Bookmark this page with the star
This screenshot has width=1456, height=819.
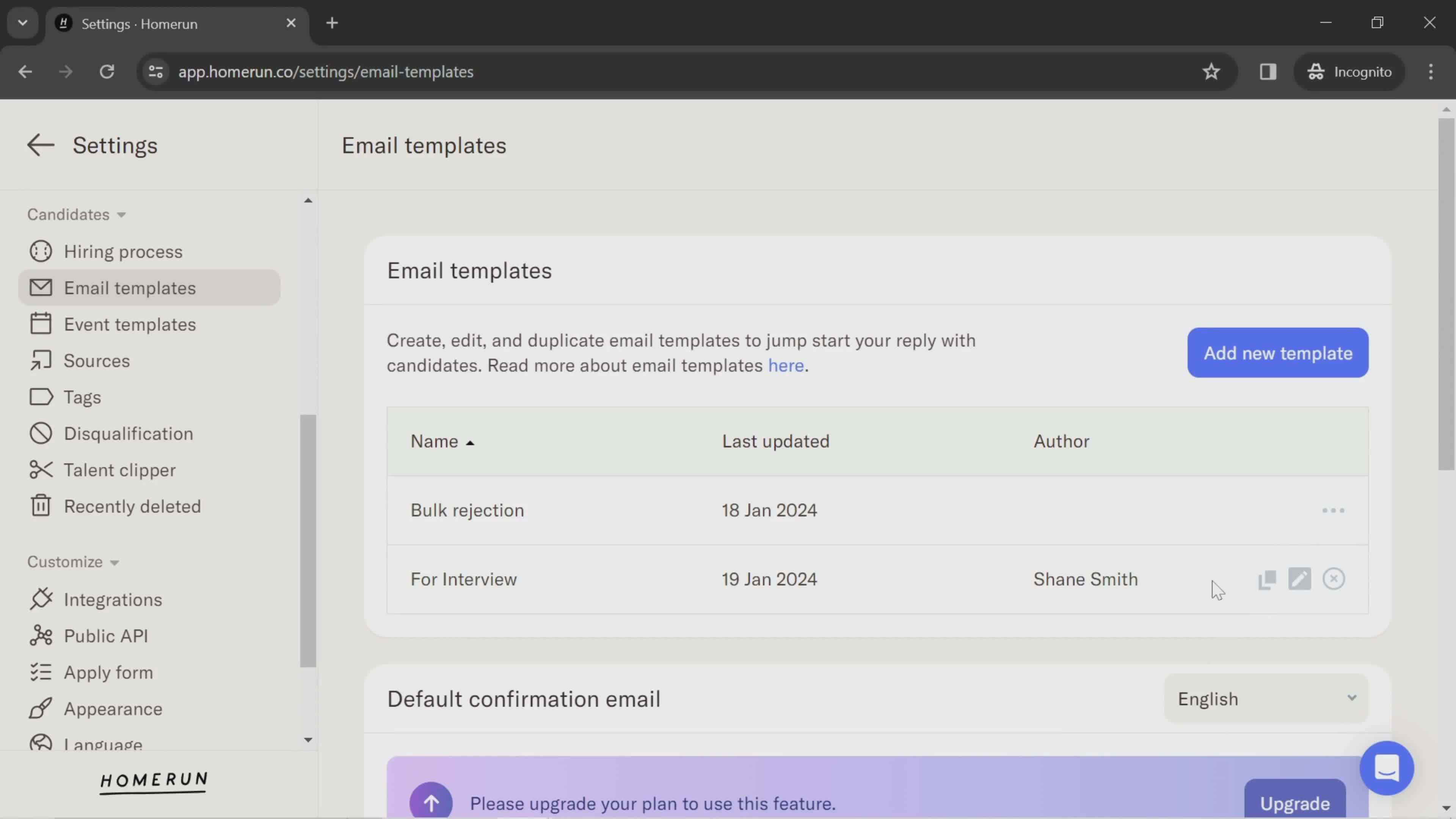[1211, 72]
